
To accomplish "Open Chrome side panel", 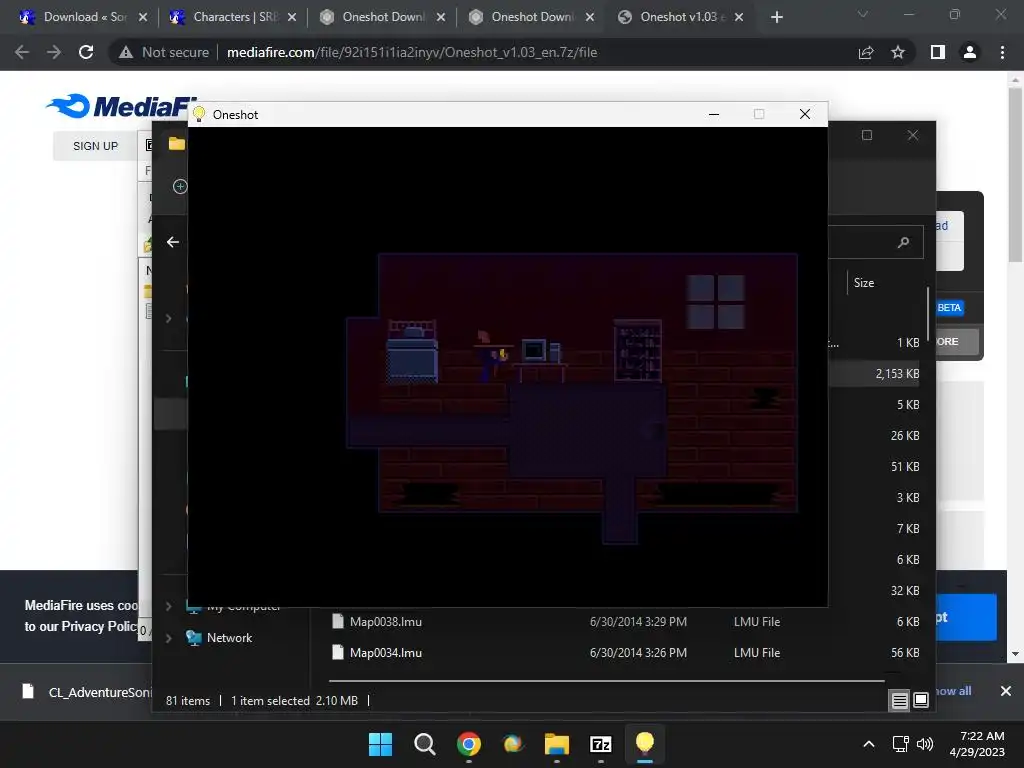I will click(x=938, y=52).
